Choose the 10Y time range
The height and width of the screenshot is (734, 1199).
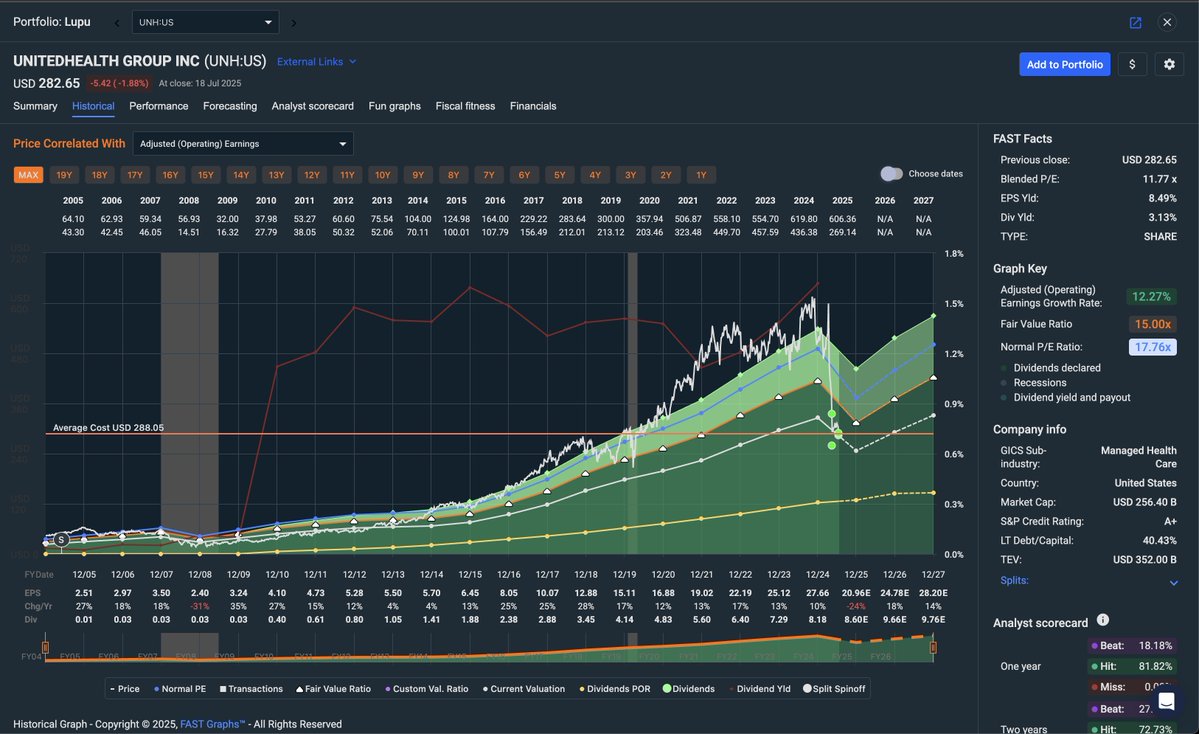click(x=382, y=175)
